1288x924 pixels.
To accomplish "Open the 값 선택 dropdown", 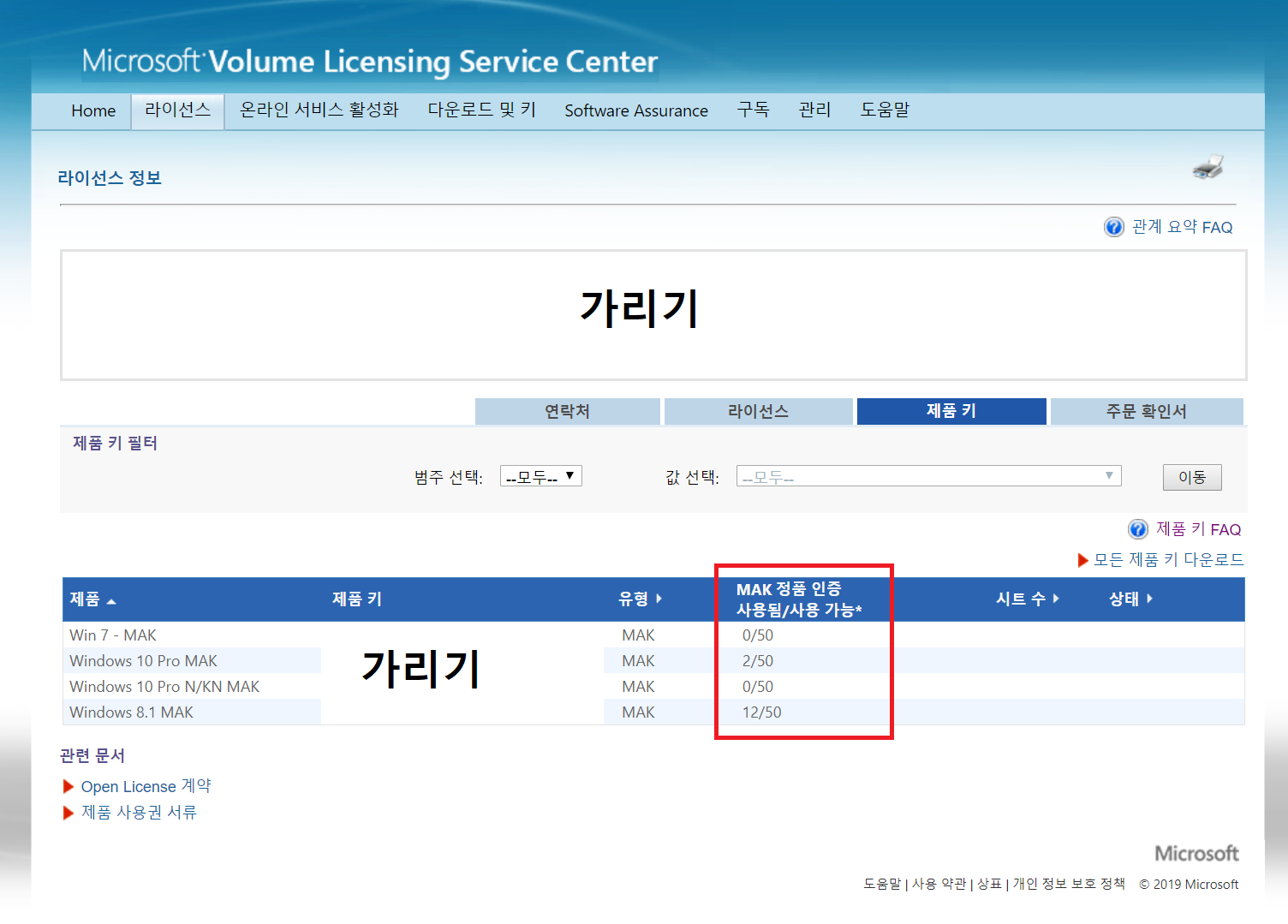I will tap(928, 476).
